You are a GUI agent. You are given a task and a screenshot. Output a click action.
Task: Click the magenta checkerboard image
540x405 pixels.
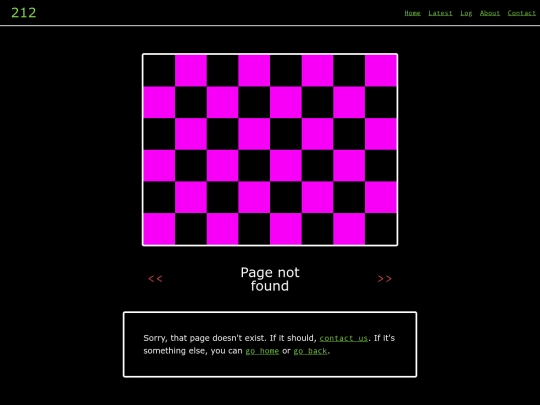(270, 150)
